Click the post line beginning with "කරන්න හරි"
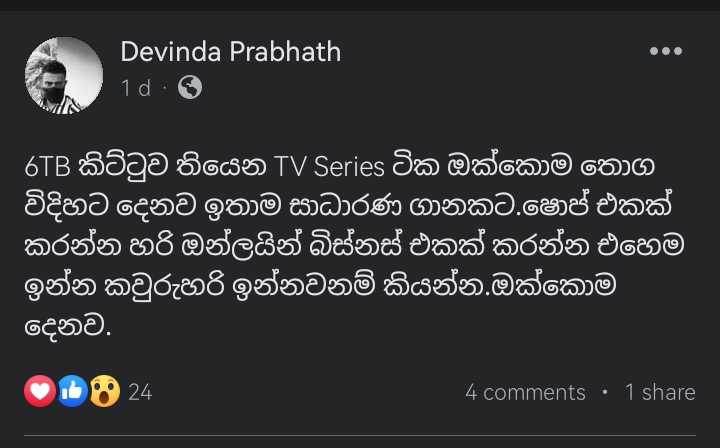 point(354,245)
